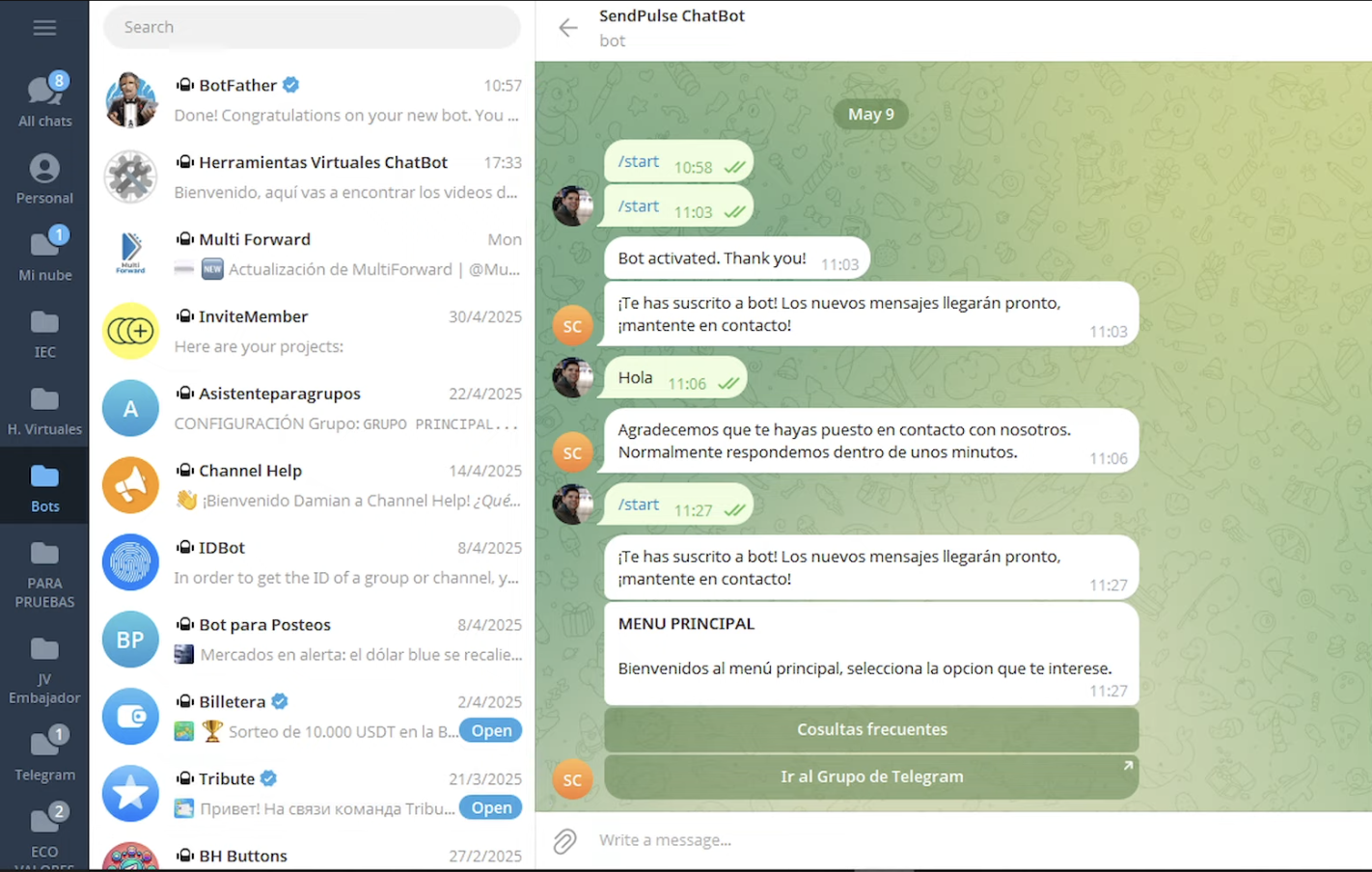Click the Billetera wallet avatar

click(131, 717)
